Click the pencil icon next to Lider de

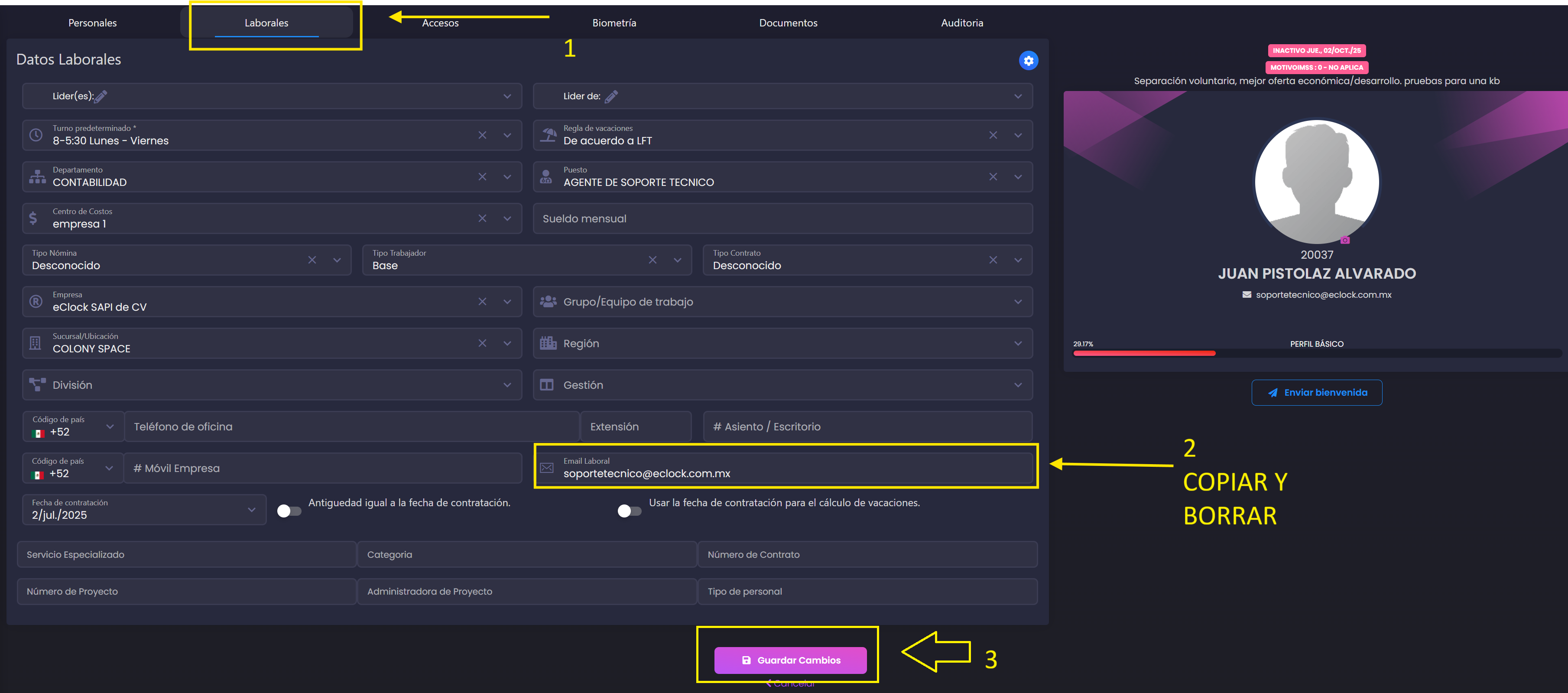tap(611, 96)
